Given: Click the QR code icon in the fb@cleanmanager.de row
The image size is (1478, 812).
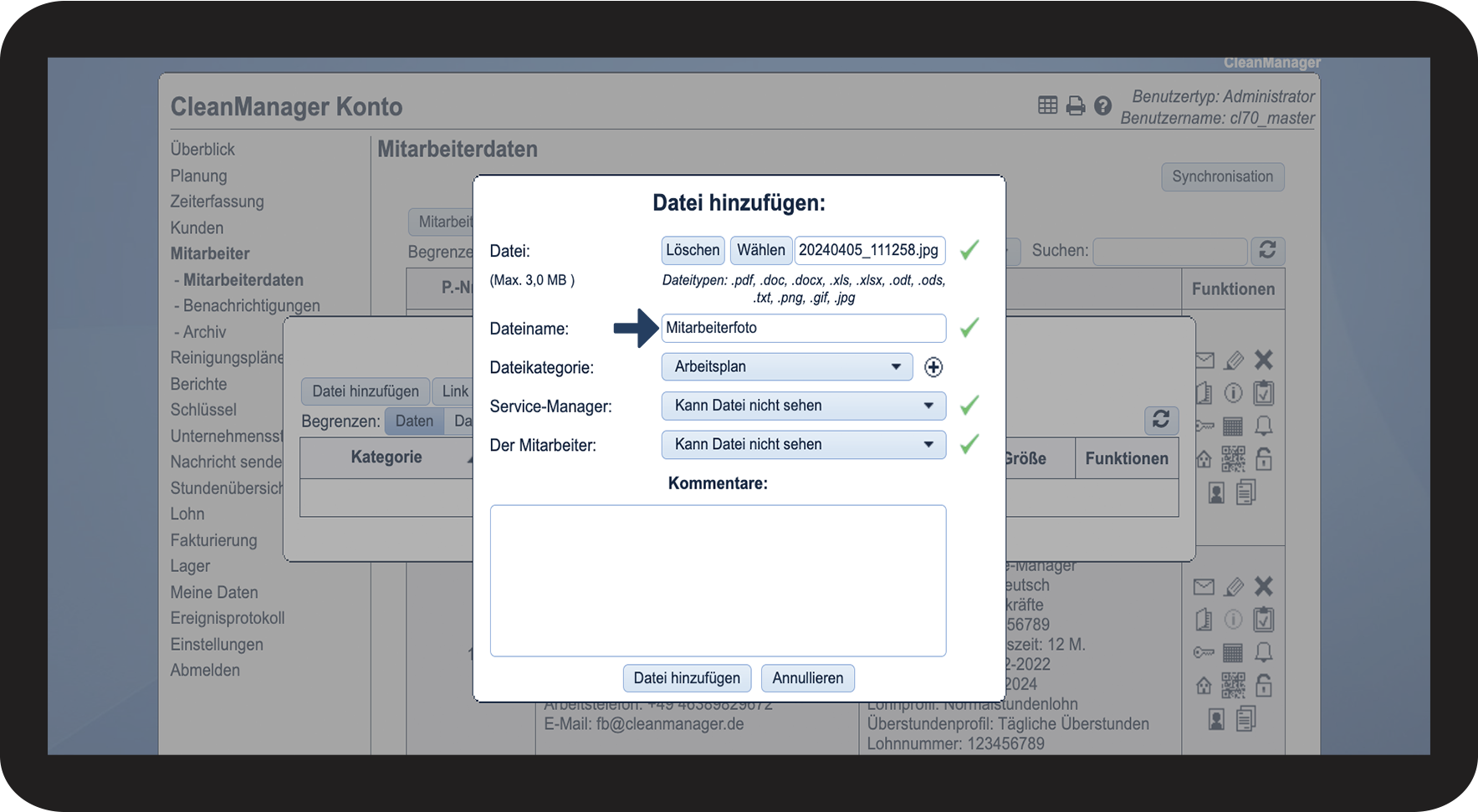Looking at the screenshot, I should pos(1233,685).
